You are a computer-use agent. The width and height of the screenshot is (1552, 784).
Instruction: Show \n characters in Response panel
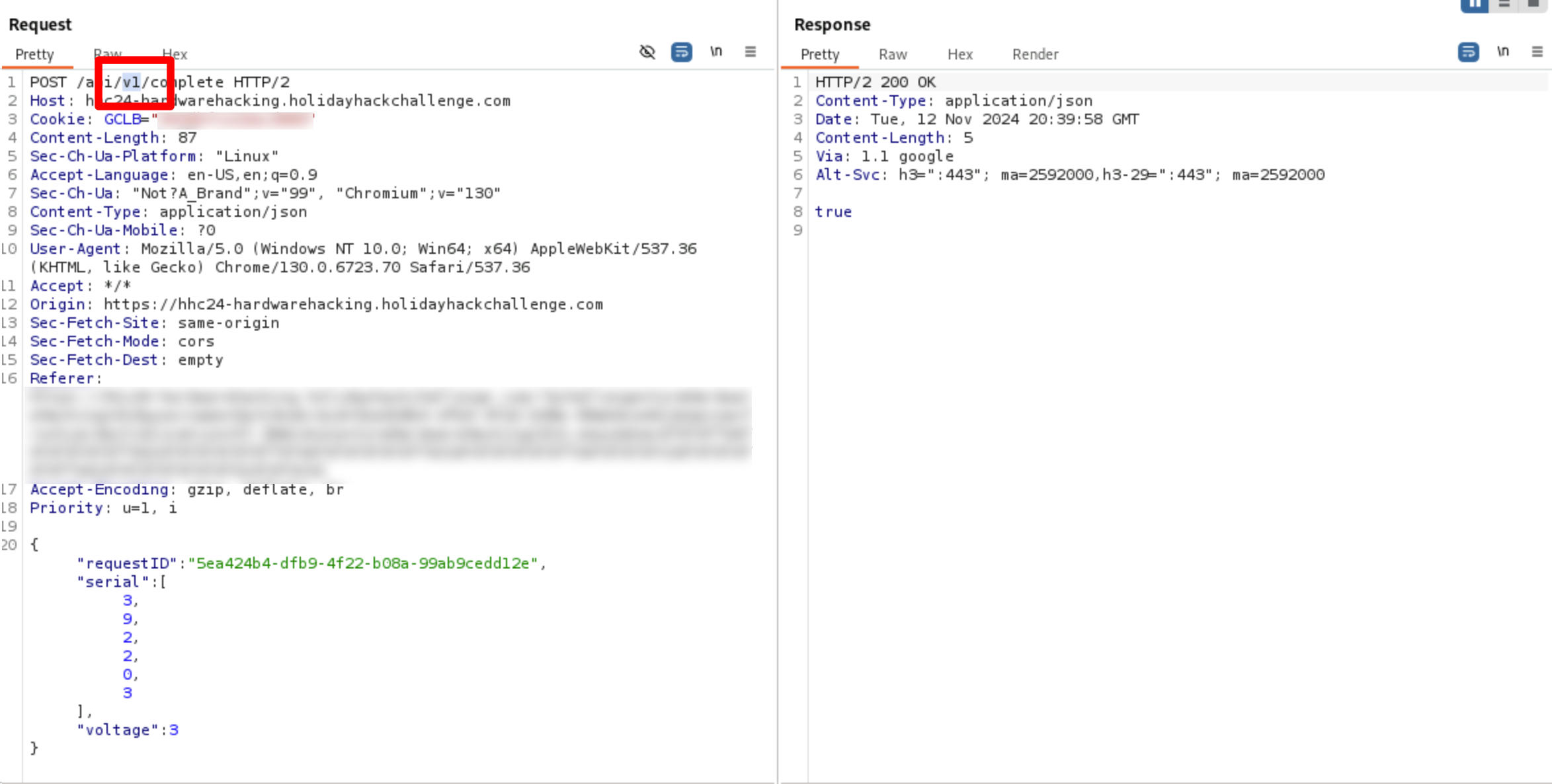[1503, 52]
